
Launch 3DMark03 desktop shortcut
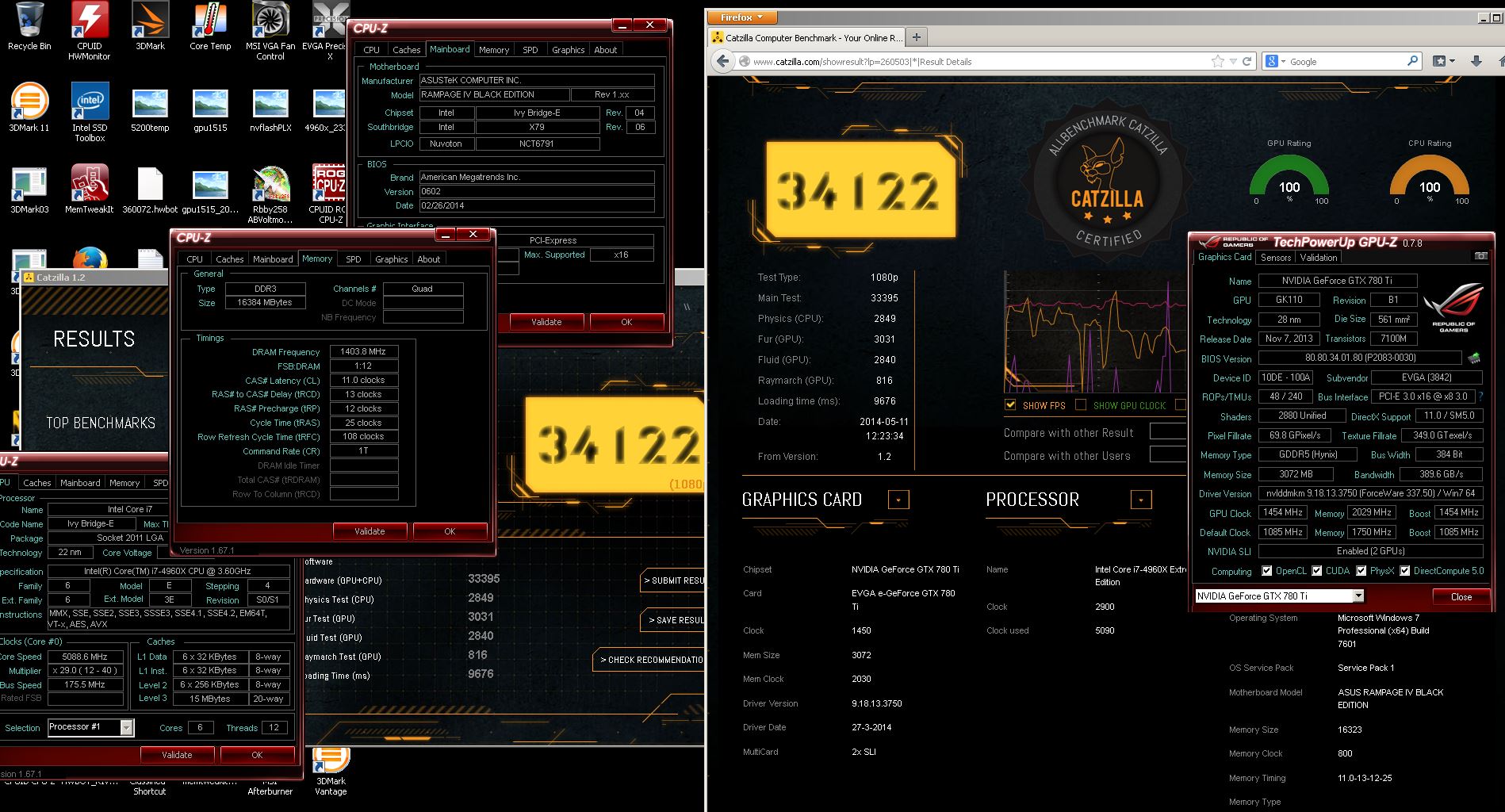click(x=29, y=190)
